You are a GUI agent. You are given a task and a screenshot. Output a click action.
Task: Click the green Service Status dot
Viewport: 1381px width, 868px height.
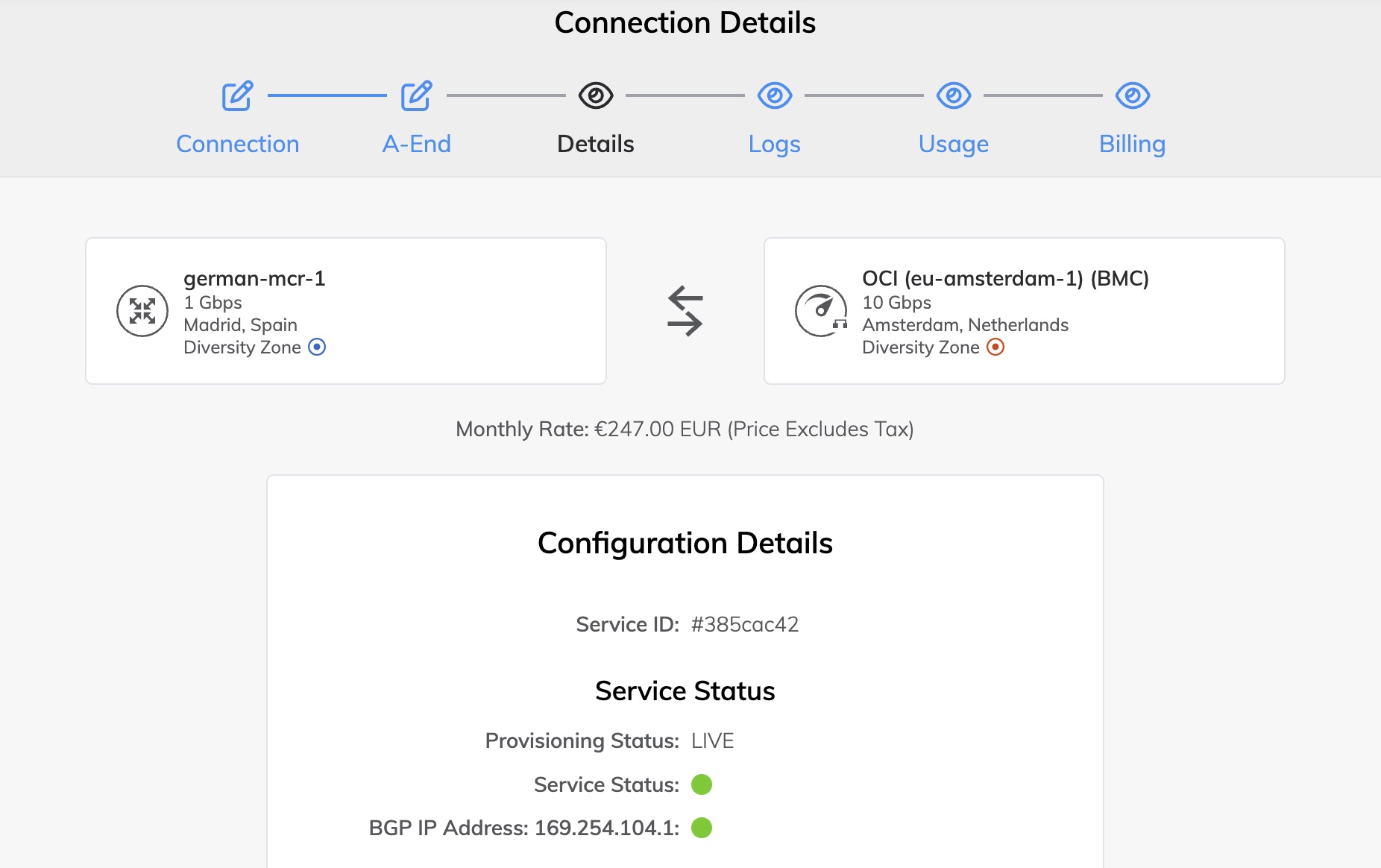702,784
